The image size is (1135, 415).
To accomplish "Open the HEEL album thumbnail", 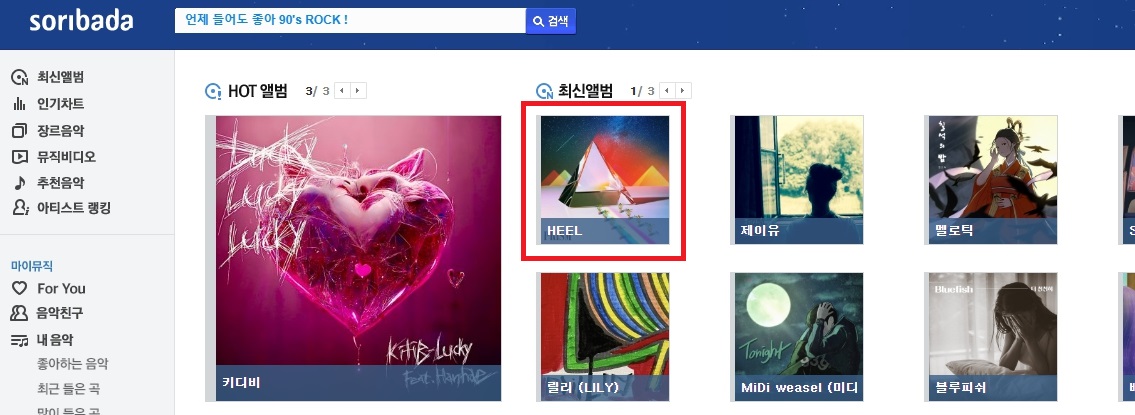I will coord(605,180).
